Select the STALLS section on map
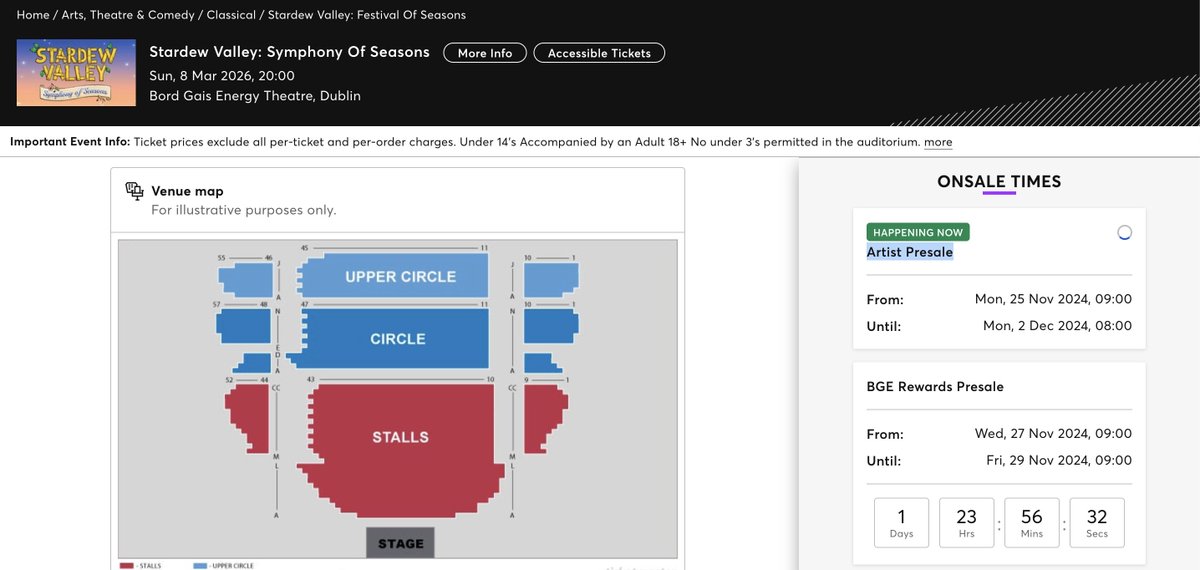This screenshot has width=1200, height=570. [400, 437]
